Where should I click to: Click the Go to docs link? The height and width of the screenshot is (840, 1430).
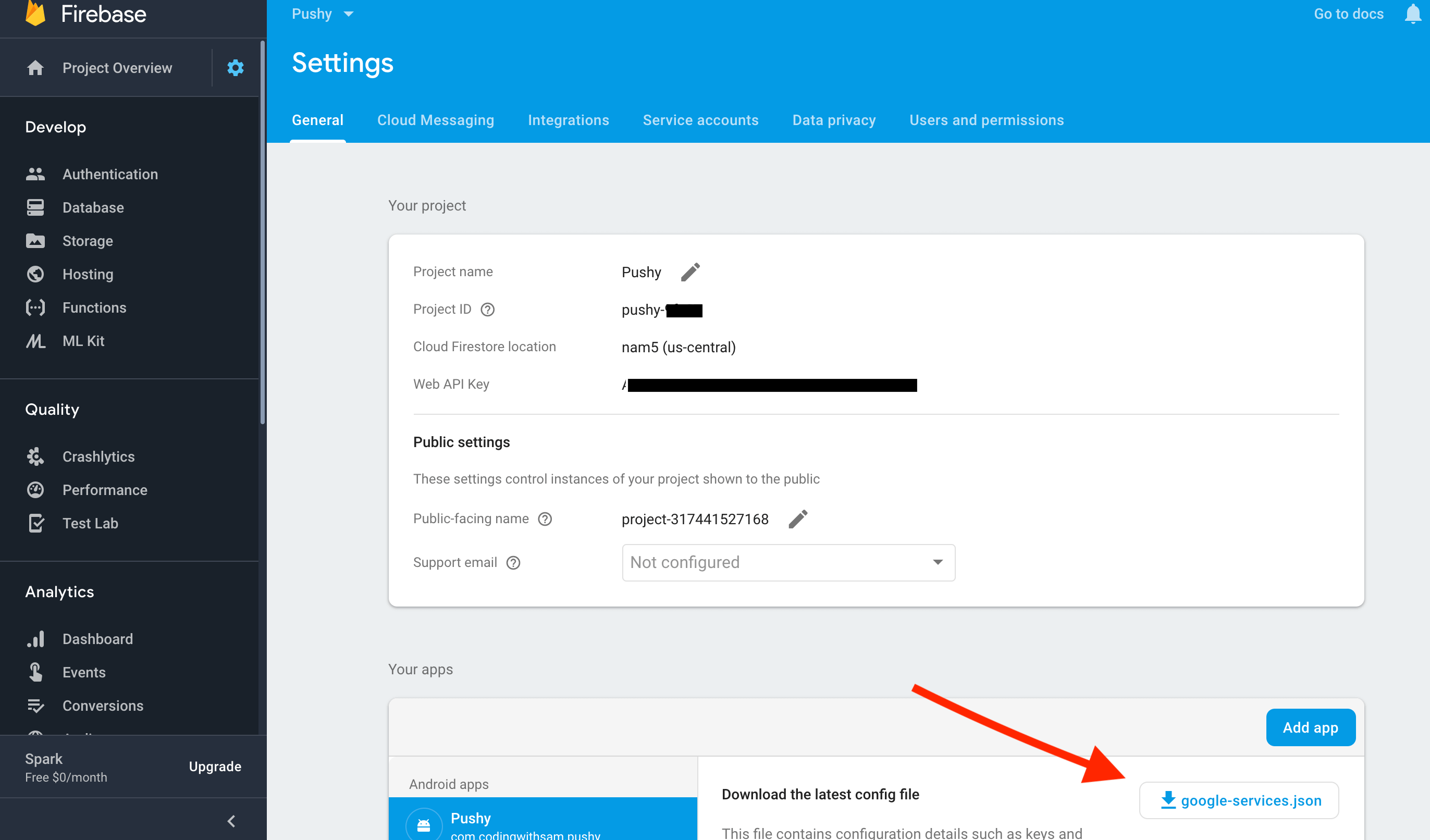point(1348,14)
